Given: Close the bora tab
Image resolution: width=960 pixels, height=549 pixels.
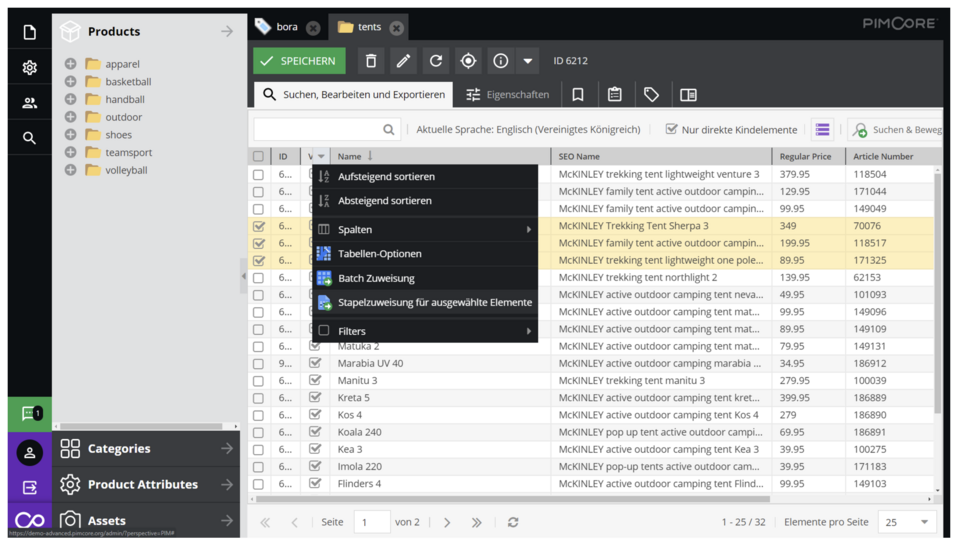Looking at the screenshot, I should coord(313,28).
